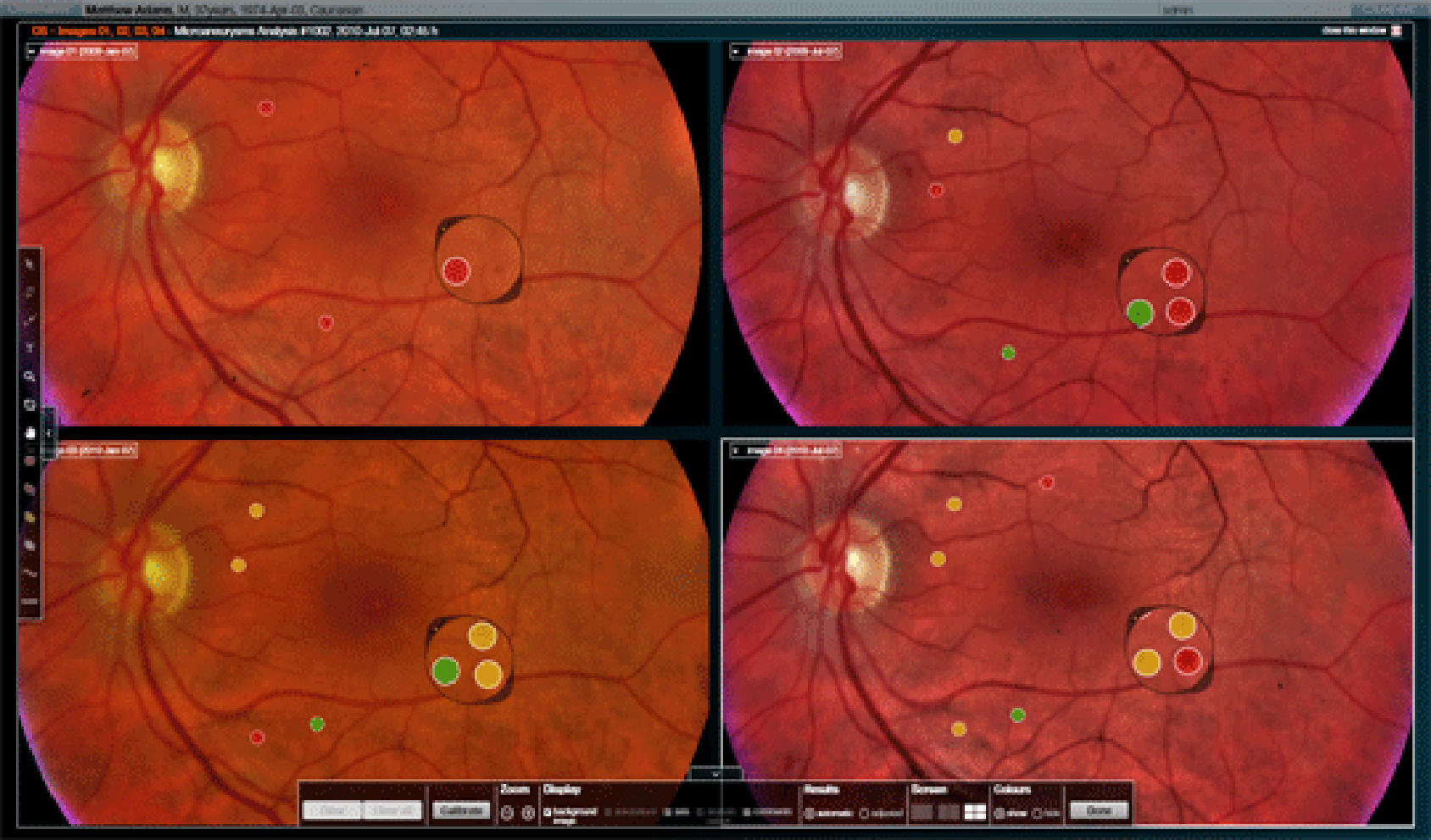The width and height of the screenshot is (1431, 840).
Task: Select the yellow marker tool in left toolbar
Action: [x=30, y=517]
